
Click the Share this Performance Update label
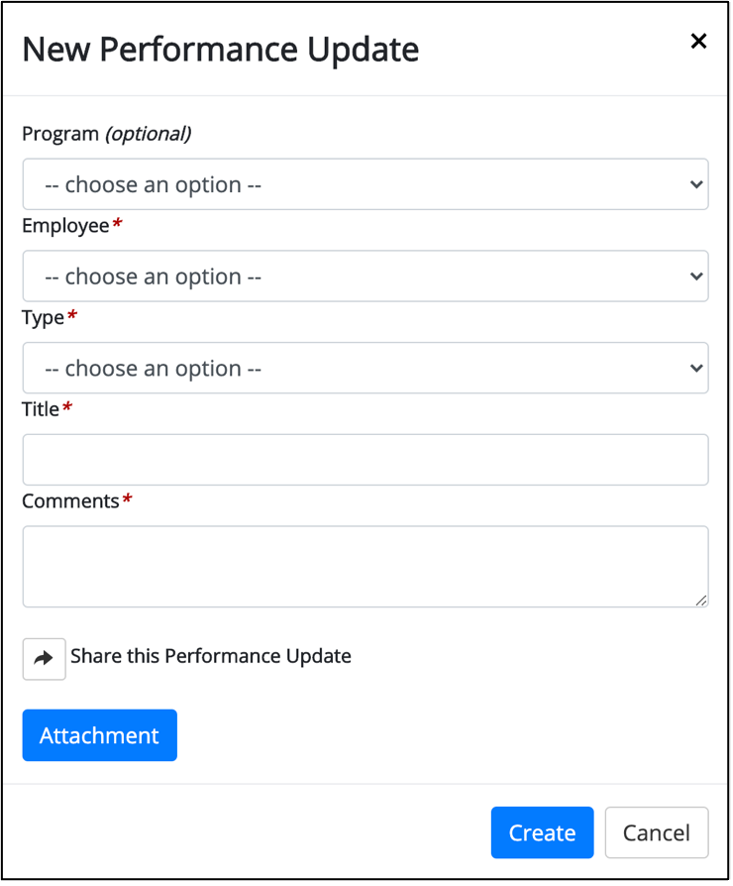tap(211, 656)
